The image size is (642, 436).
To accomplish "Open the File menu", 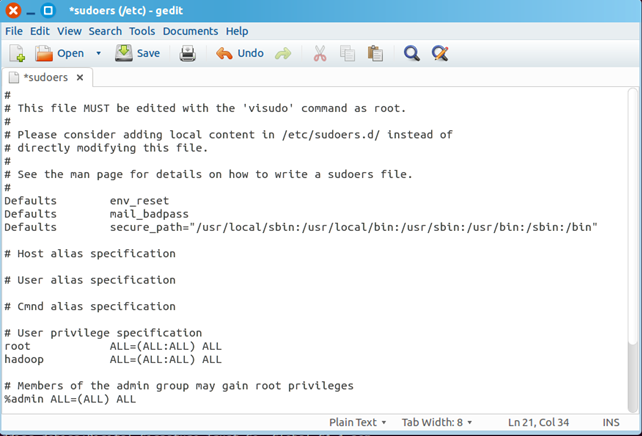I will [x=14, y=31].
